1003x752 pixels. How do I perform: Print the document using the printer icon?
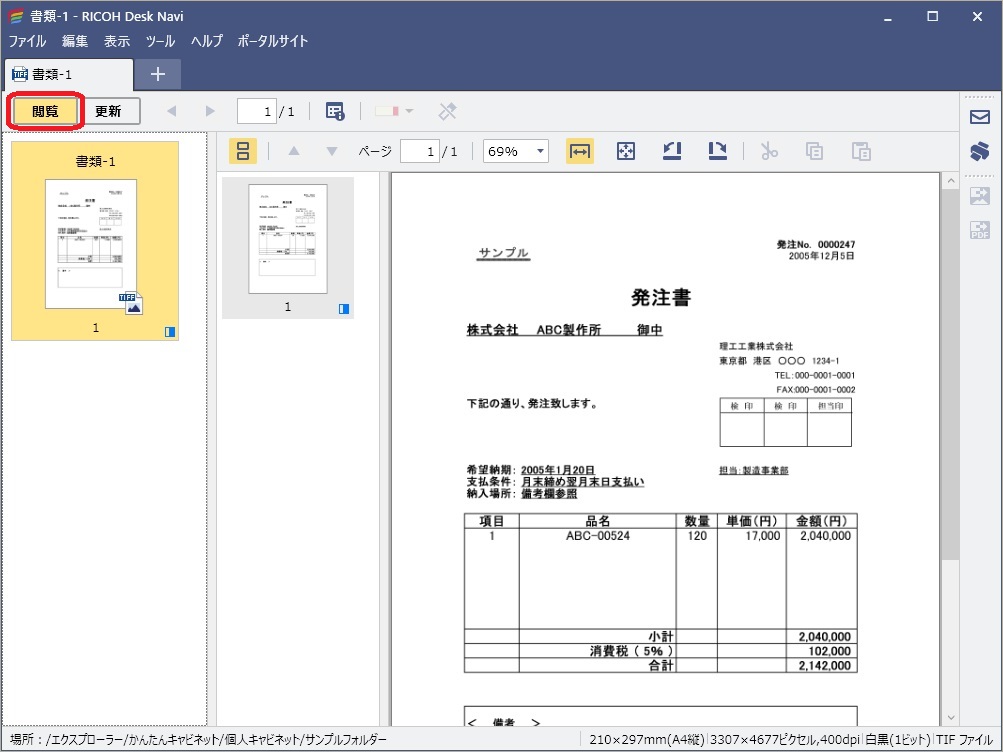pyautogui.click(x=980, y=150)
